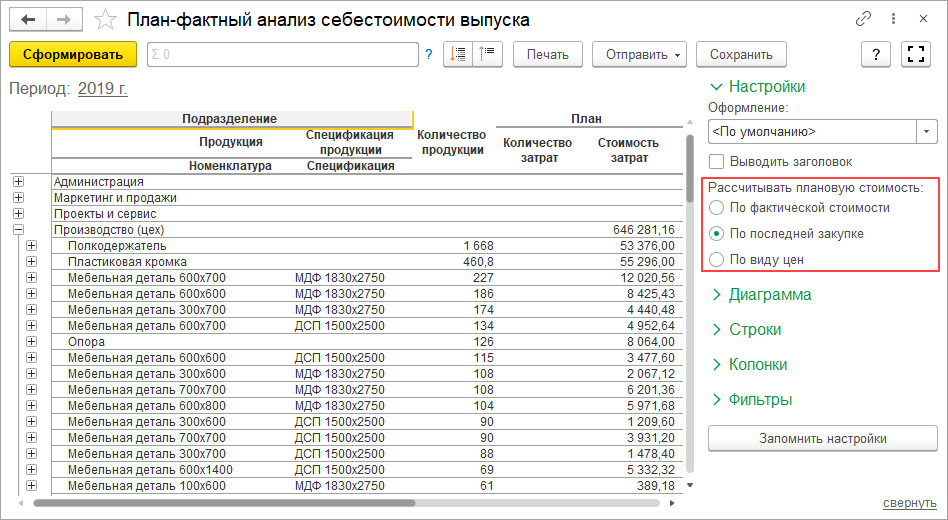Open help with question mark button
948x520 pixels.
tap(876, 55)
